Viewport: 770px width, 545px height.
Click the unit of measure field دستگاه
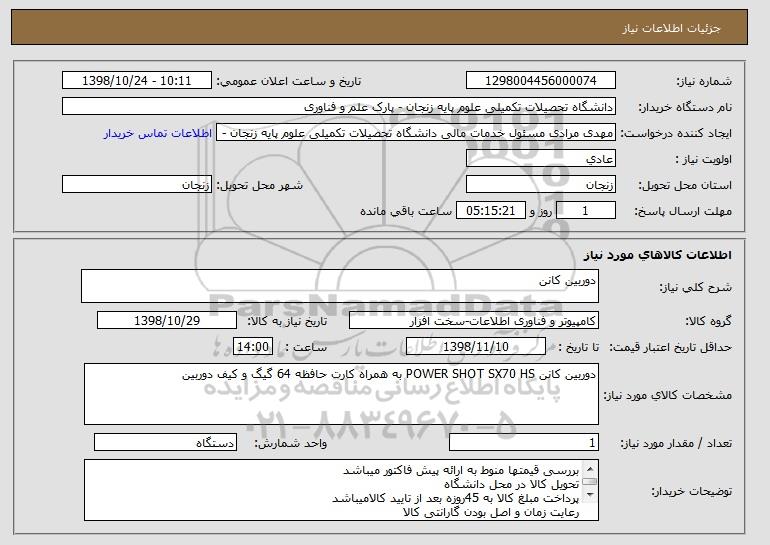click(x=165, y=442)
